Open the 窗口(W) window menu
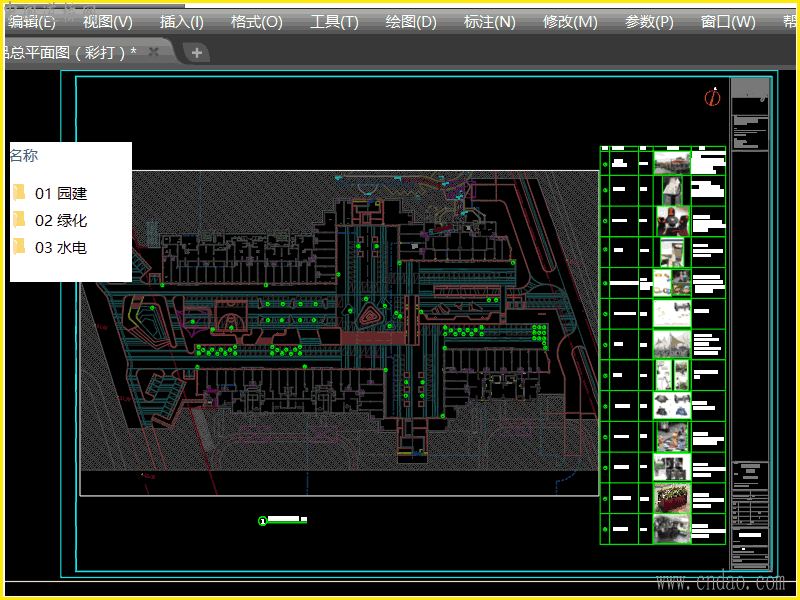The height and width of the screenshot is (600, 800). click(728, 22)
